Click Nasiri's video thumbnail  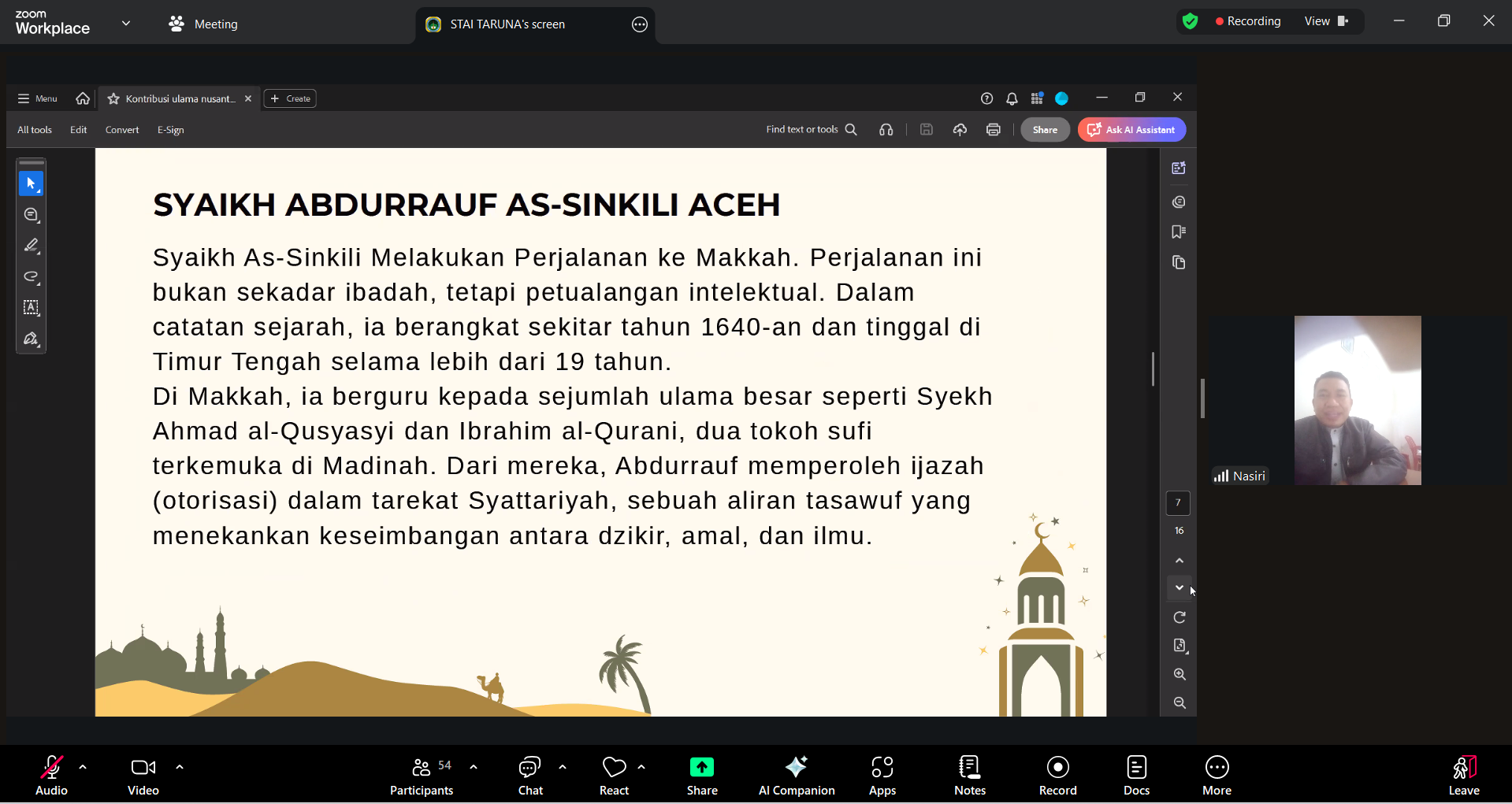point(1357,400)
